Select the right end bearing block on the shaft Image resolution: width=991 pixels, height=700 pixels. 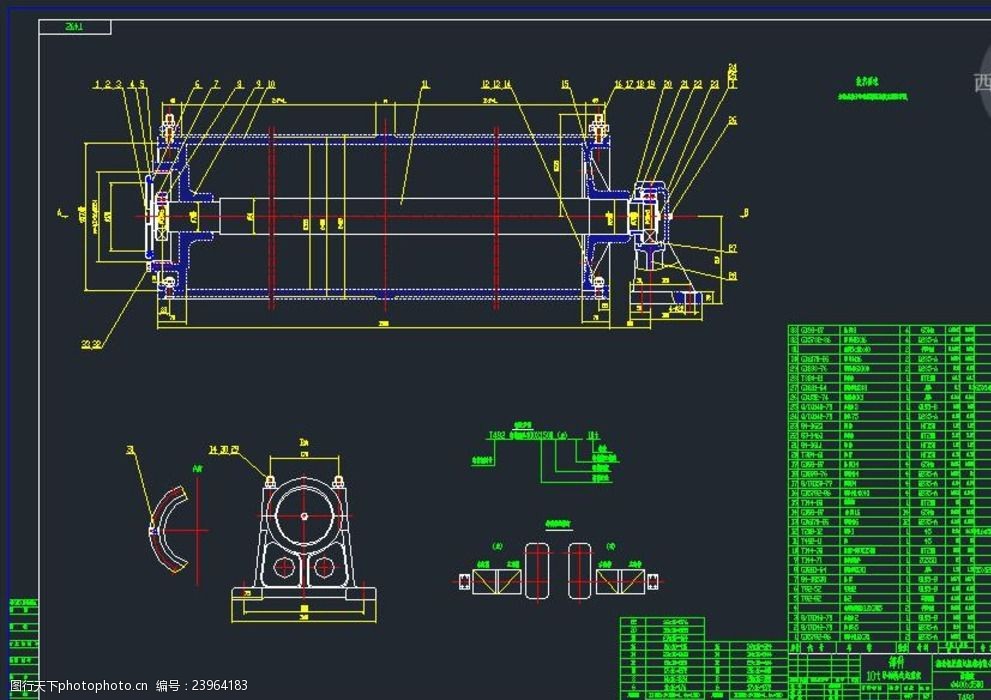650,215
